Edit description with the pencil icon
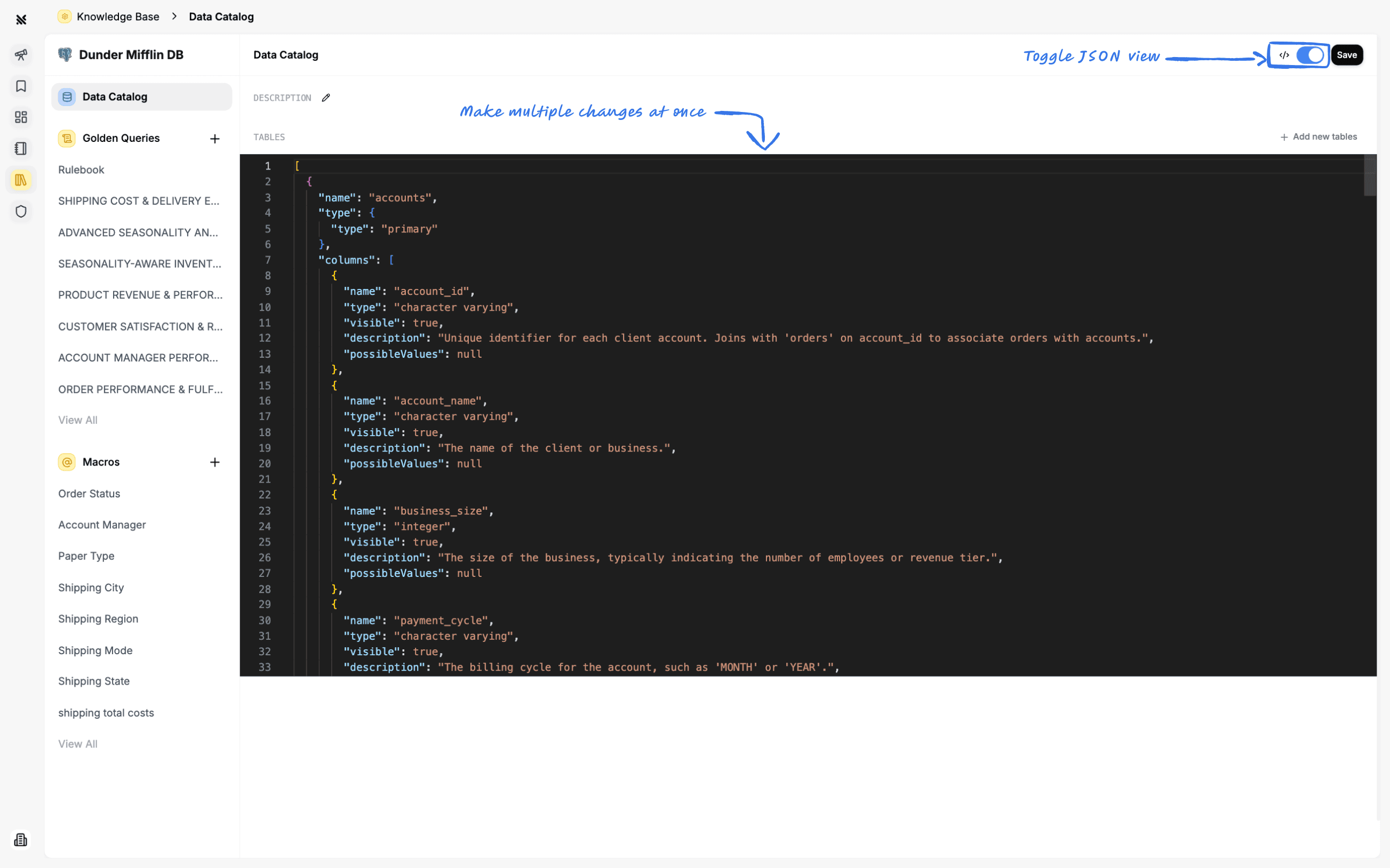The image size is (1390, 868). click(326, 98)
